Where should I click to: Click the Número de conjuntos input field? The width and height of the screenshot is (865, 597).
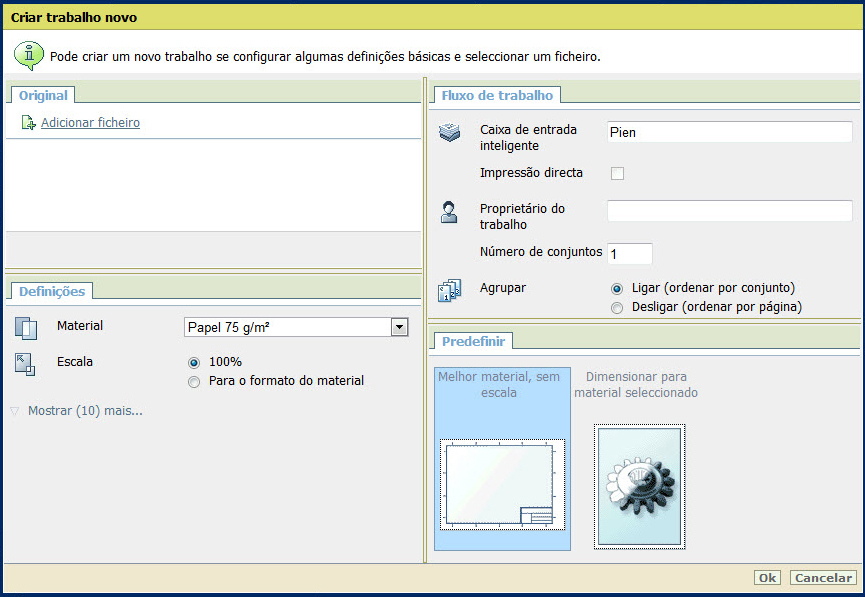630,254
